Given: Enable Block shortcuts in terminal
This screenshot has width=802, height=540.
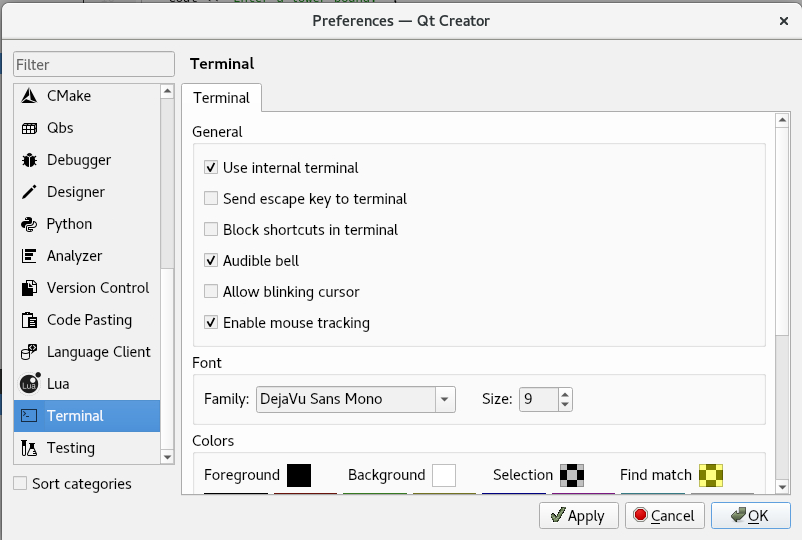Looking at the screenshot, I should tap(211, 229).
